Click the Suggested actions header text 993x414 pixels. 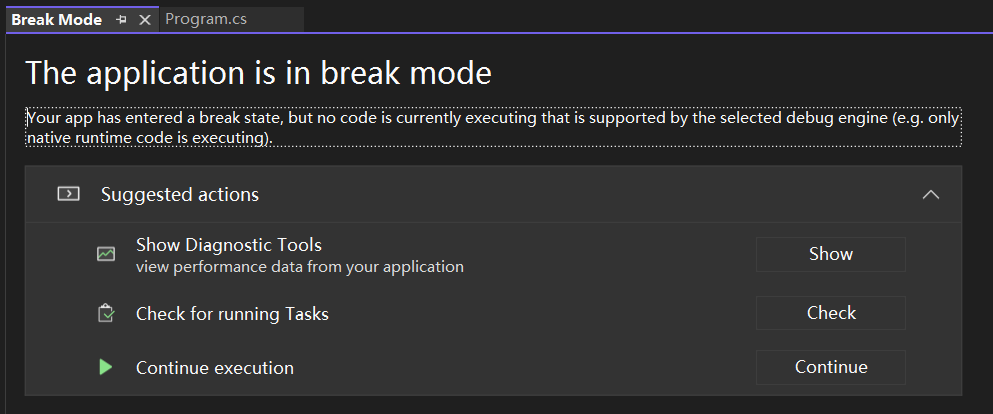click(x=179, y=194)
